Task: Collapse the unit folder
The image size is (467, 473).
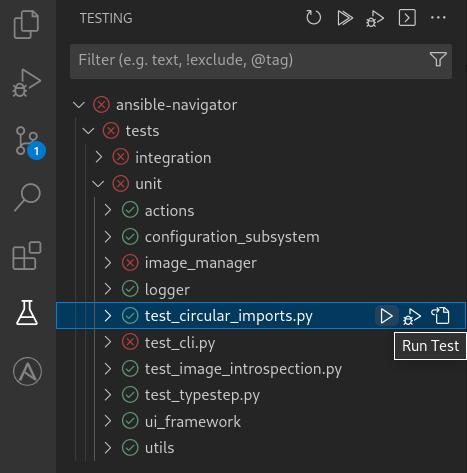Action: click(98, 184)
